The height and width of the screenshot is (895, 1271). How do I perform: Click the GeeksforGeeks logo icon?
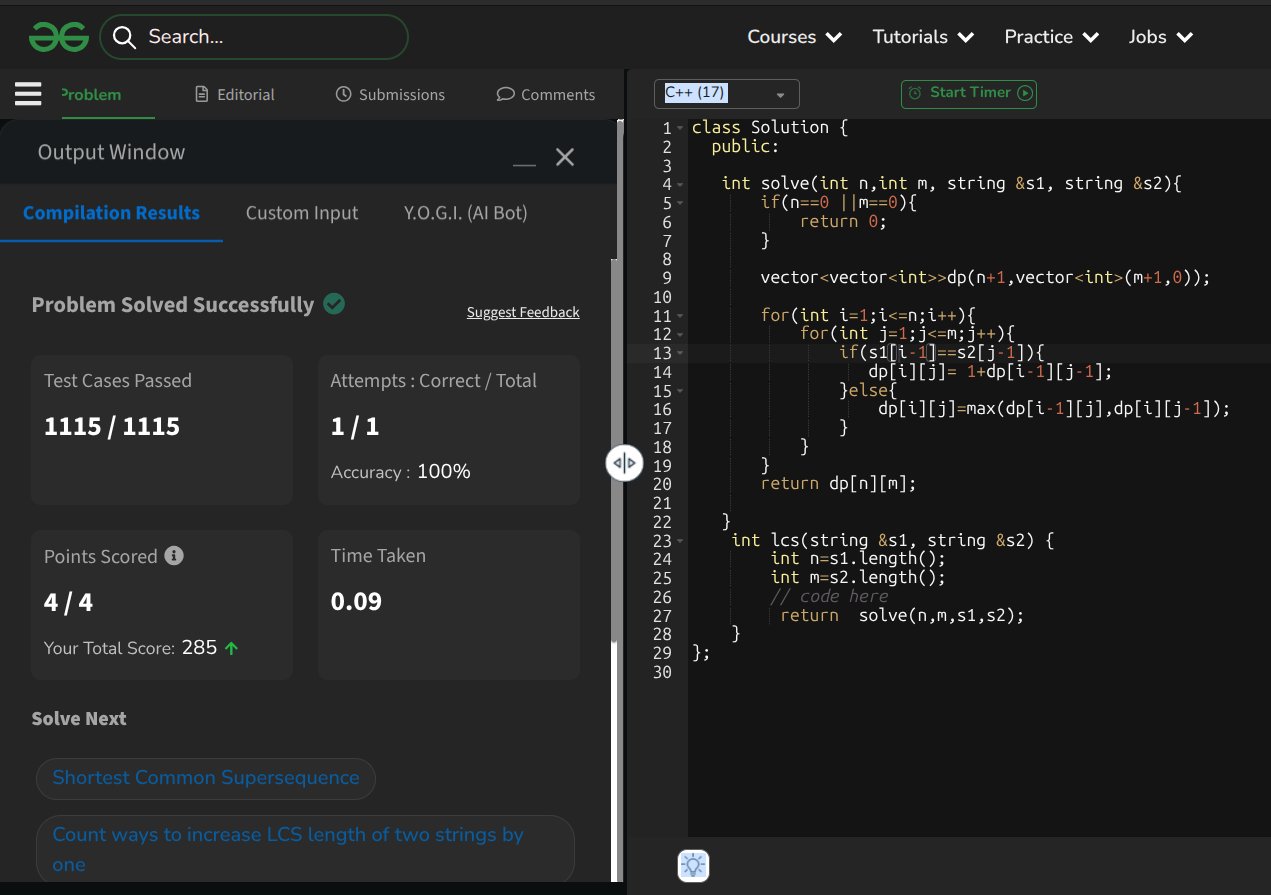click(x=59, y=37)
